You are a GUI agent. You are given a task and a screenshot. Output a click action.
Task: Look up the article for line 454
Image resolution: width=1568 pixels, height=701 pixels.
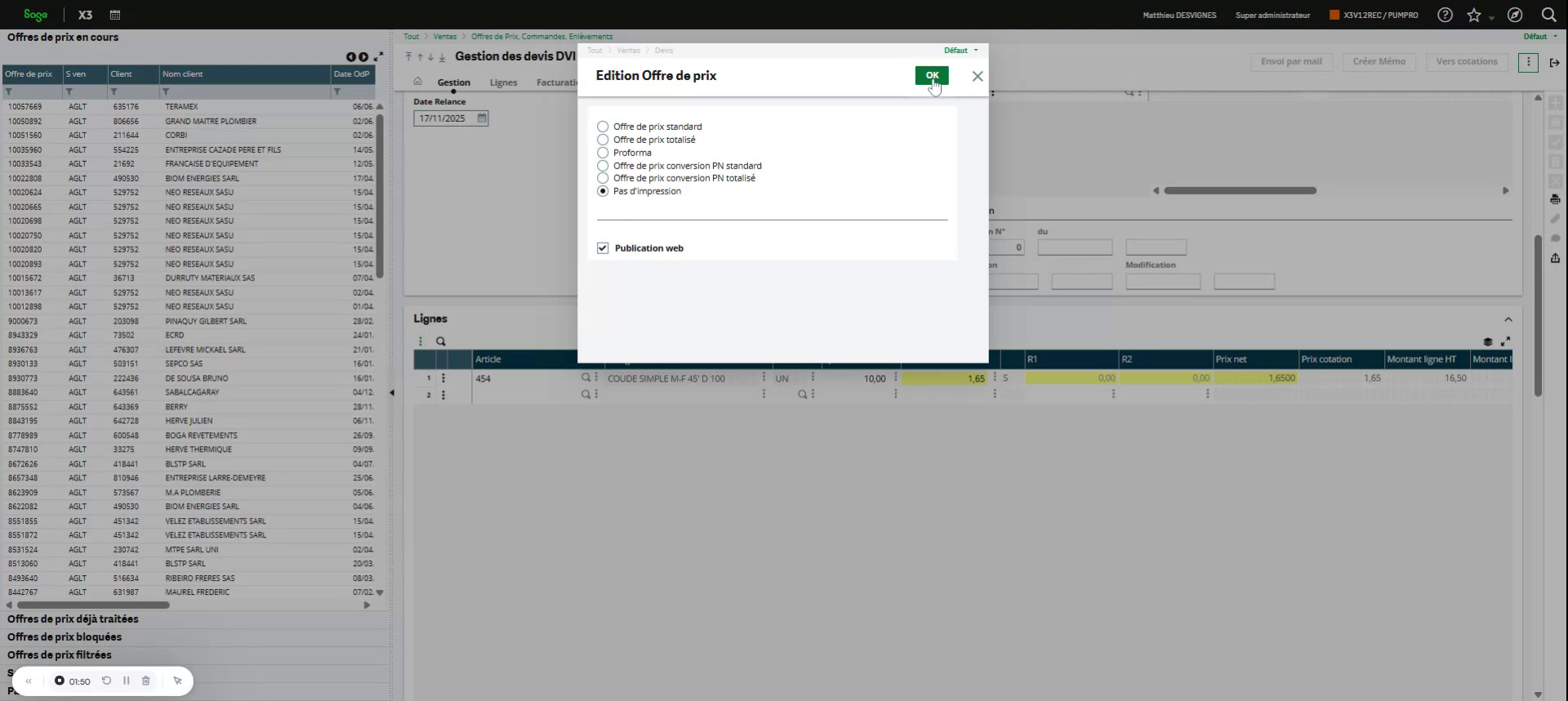586,378
